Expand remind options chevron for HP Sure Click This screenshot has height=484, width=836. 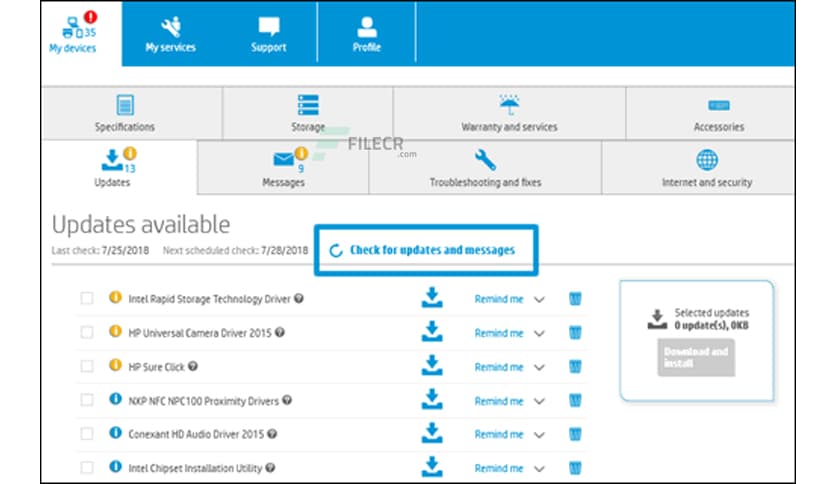pyautogui.click(x=540, y=367)
